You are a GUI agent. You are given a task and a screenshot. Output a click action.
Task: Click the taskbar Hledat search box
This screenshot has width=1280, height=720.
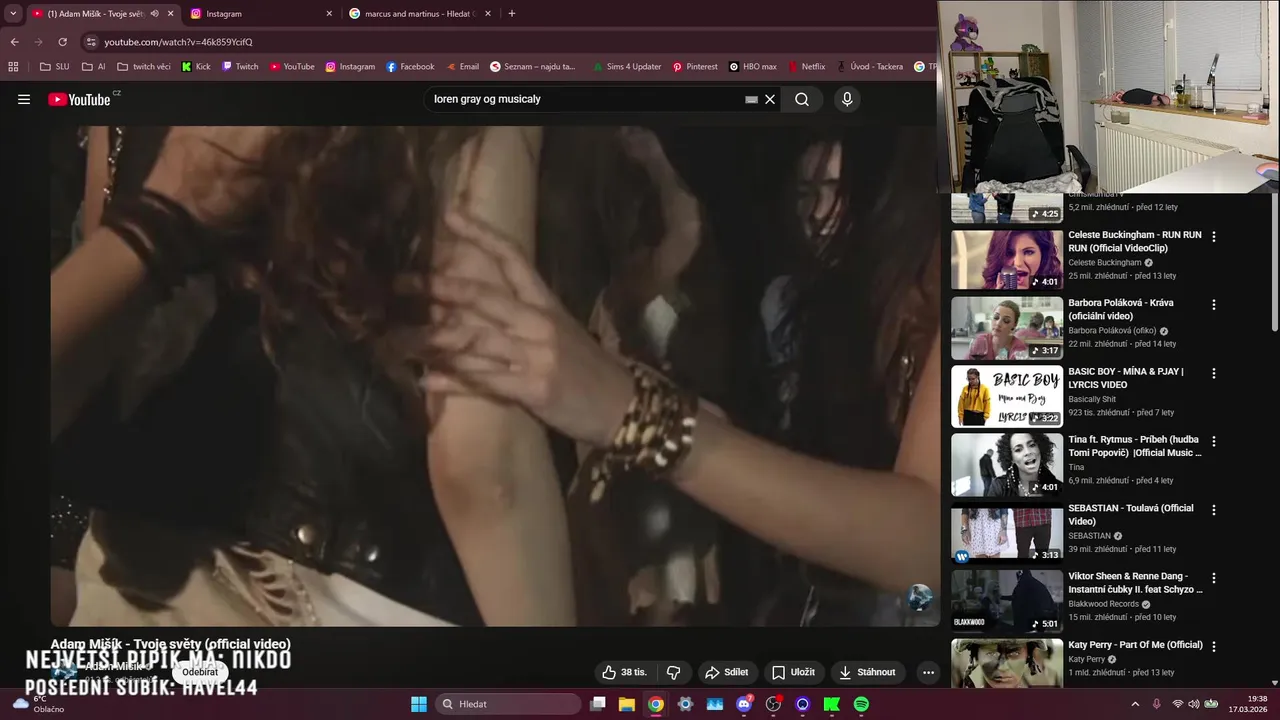[x=509, y=704]
